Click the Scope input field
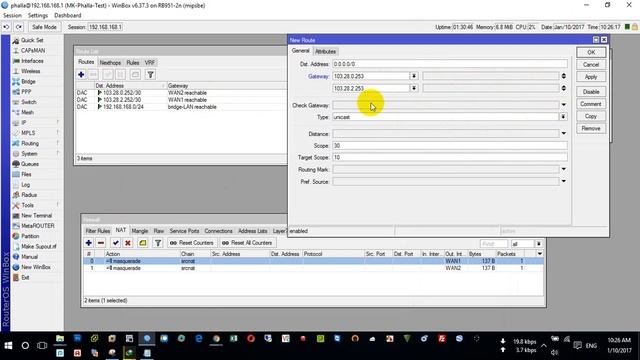This screenshot has height=360, width=640. (449, 146)
